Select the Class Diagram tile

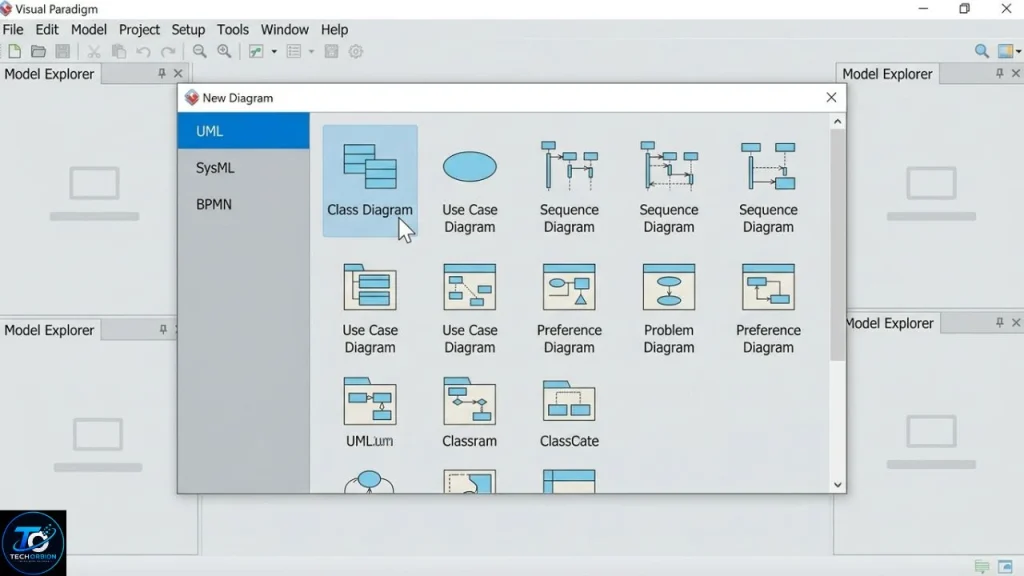[x=370, y=181]
